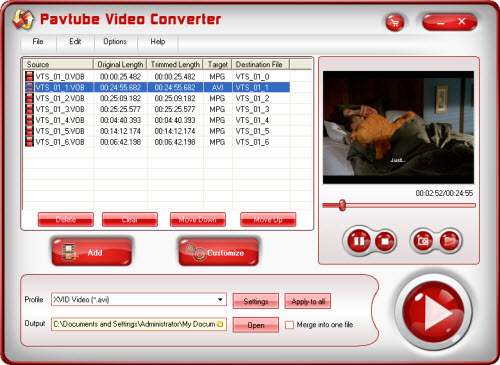Click the browse folder icon in Output field
The height and width of the screenshot is (365, 500).
(x=220, y=324)
